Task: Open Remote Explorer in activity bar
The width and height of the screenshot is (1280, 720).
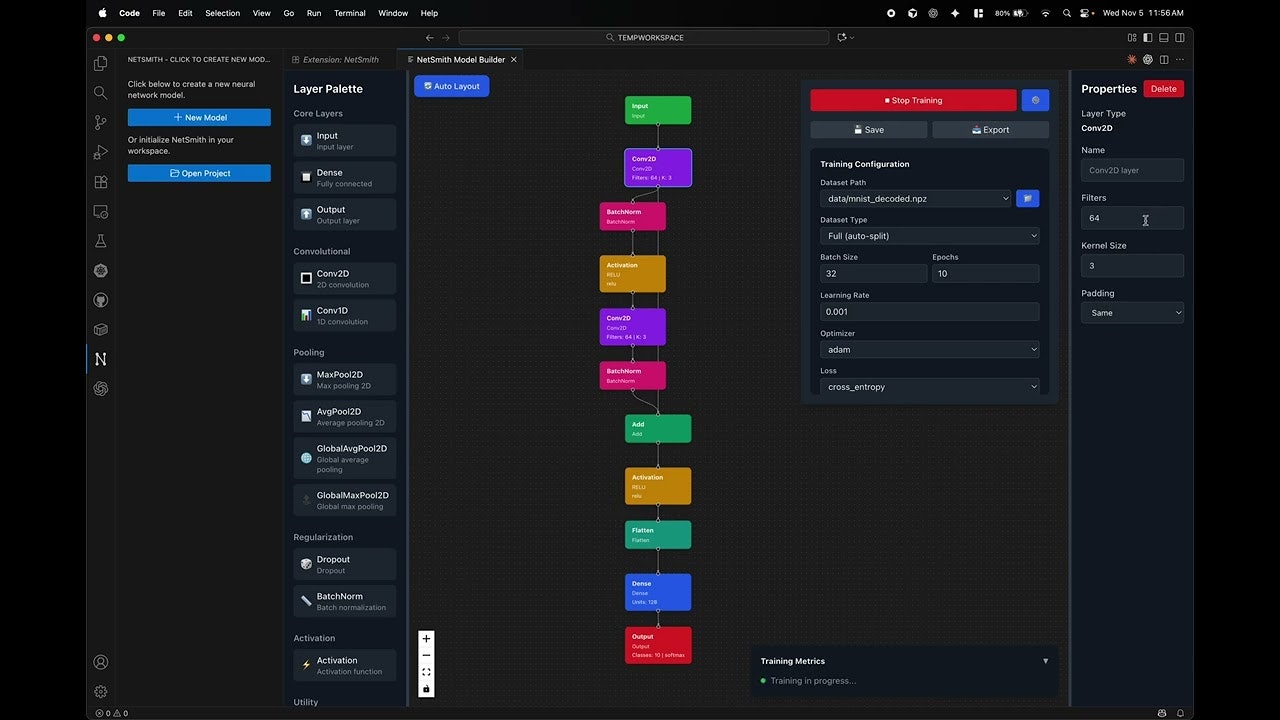Action: [x=100, y=212]
